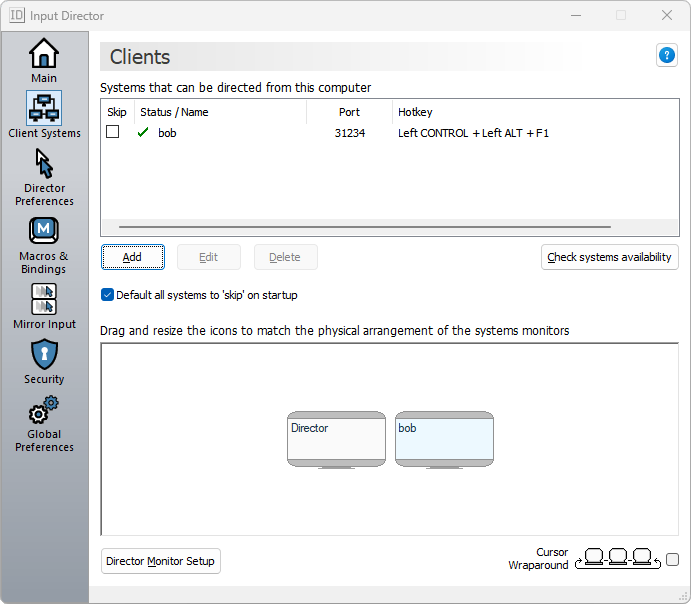691x604 pixels.
Task: Open the Security shield icon
Action: [x=44, y=354]
